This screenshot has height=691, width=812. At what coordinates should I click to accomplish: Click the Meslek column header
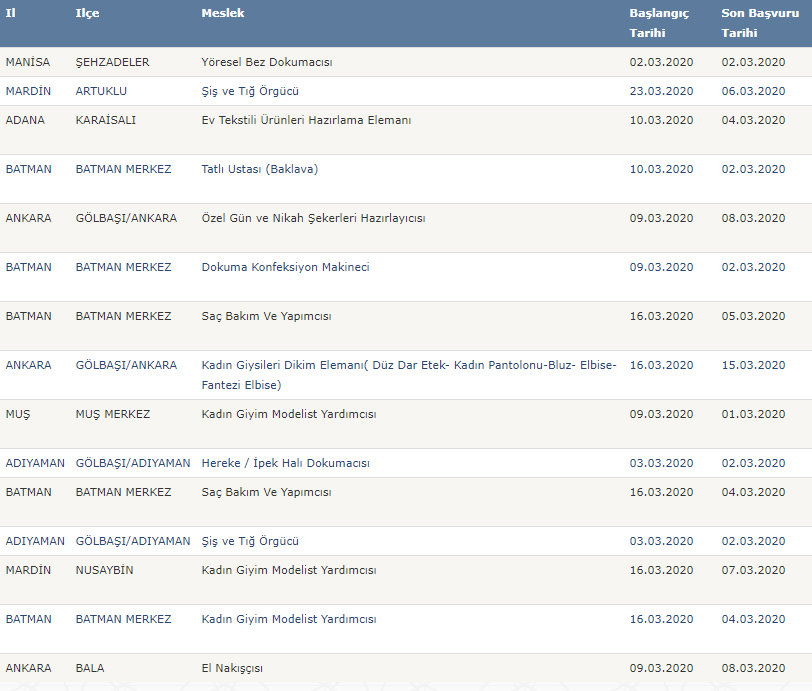(x=222, y=13)
